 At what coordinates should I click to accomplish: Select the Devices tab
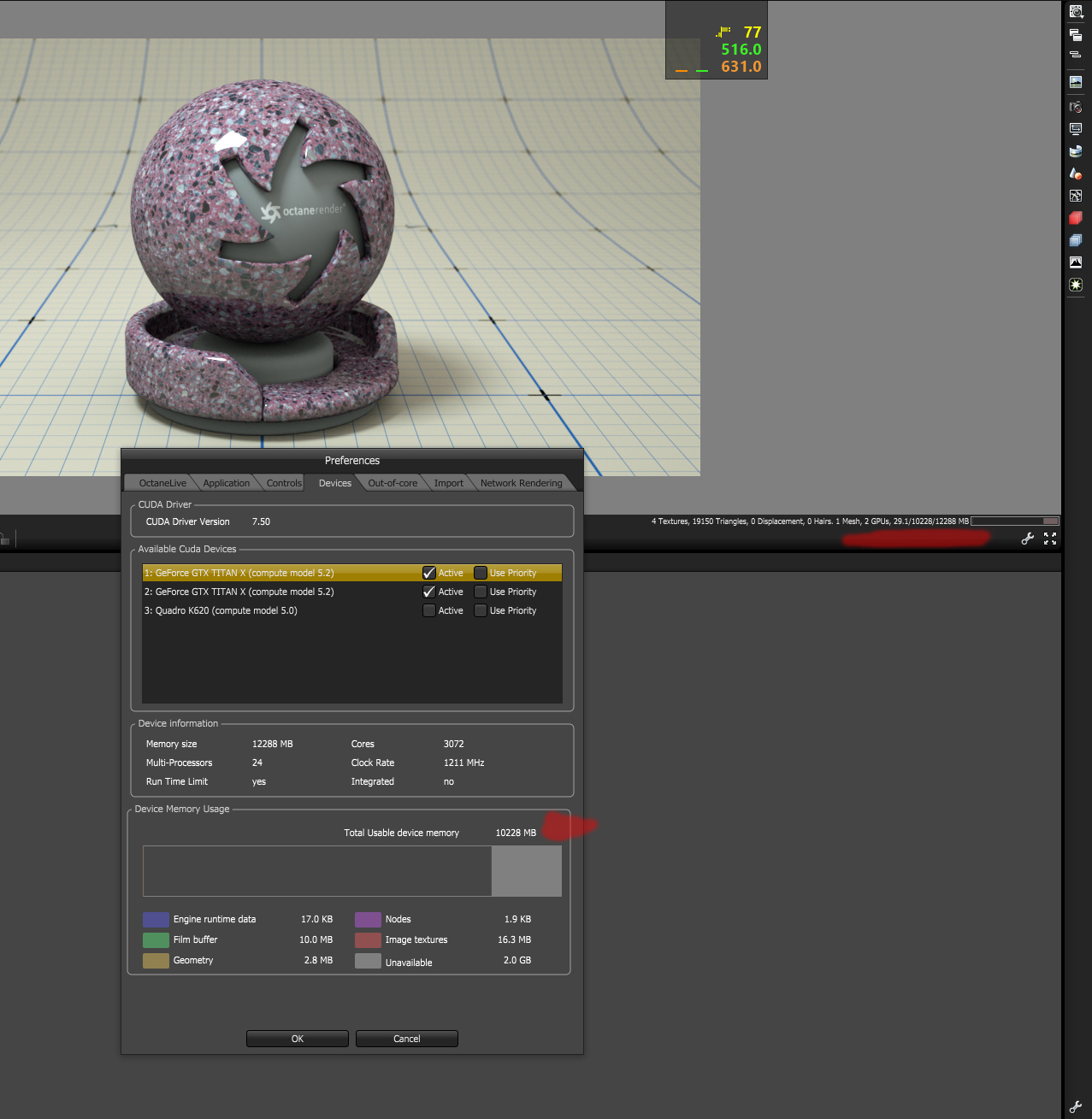[335, 483]
